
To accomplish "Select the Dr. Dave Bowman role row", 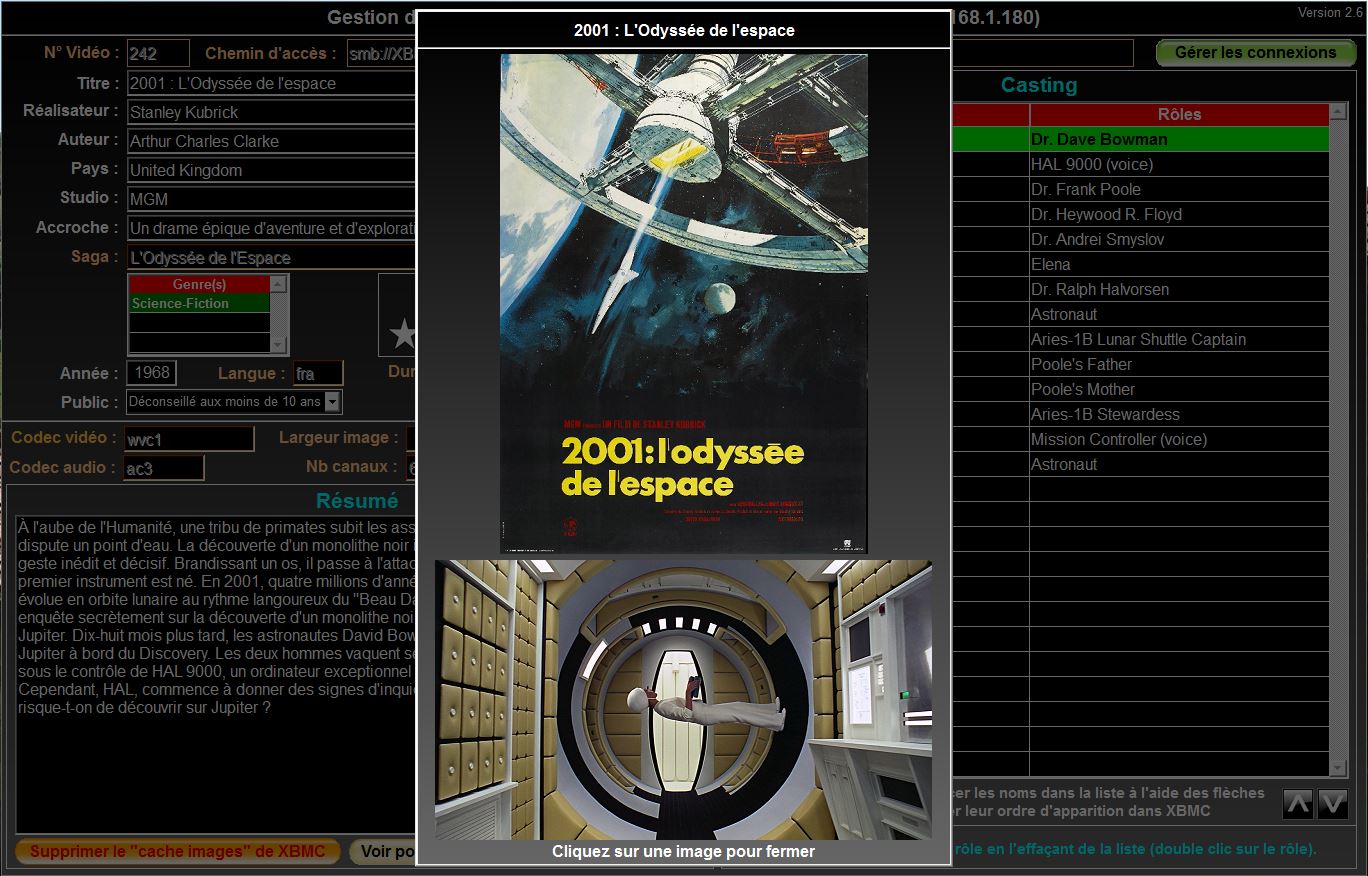I will click(x=1180, y=139).
